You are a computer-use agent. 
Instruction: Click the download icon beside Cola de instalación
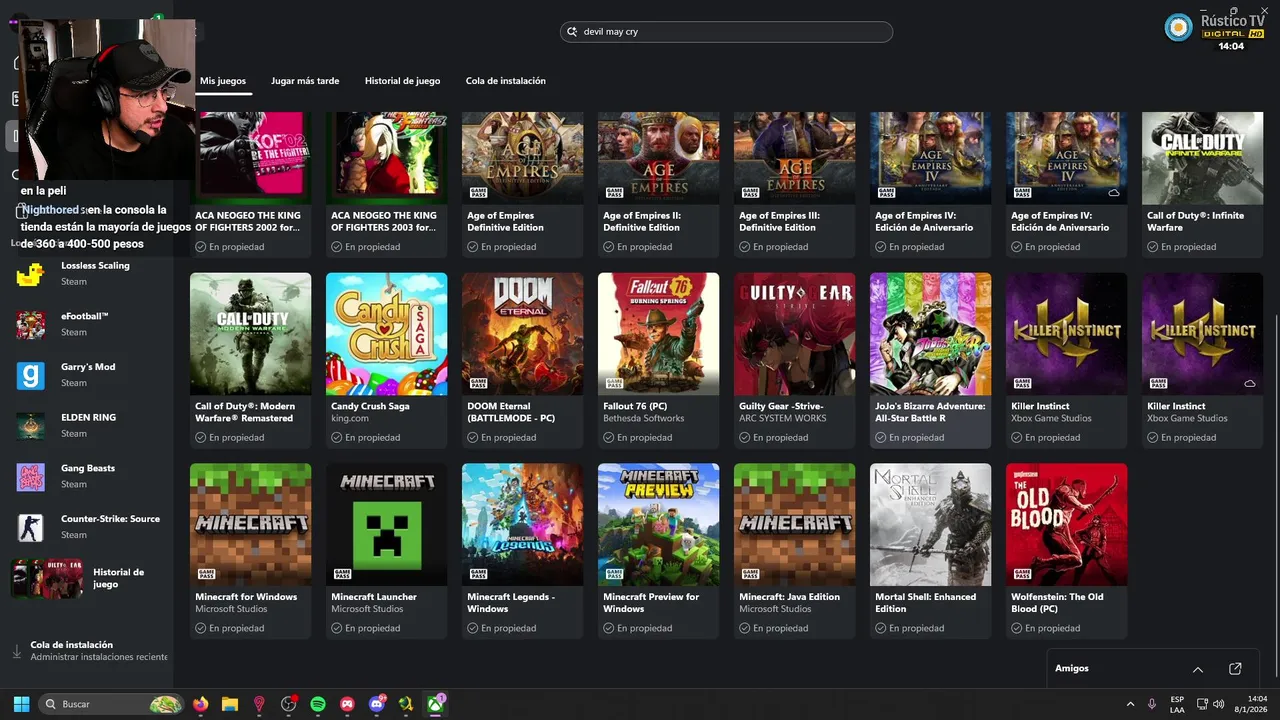pyautogui.click(x=16, y=652)
